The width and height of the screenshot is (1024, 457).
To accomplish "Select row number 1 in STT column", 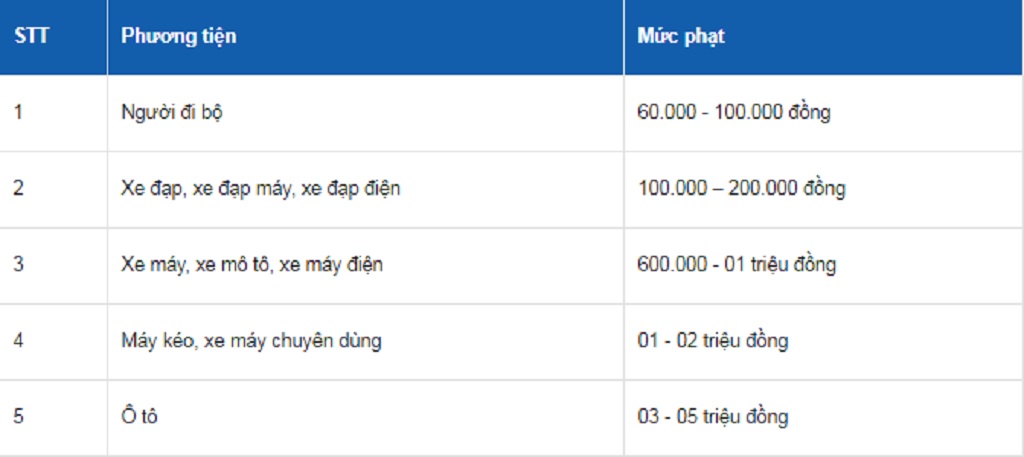I will 18,112.
